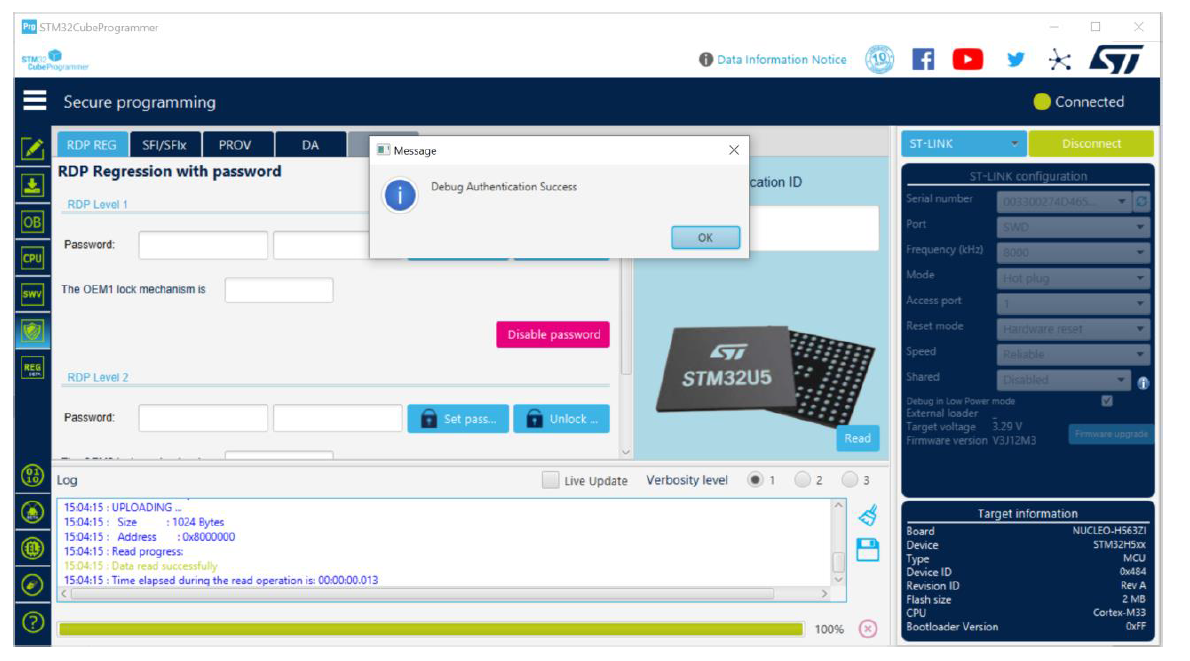Confirm the message with OK
Viewport: 1190px width, 661px height.
pyautogui.click(x=705, y=238)
